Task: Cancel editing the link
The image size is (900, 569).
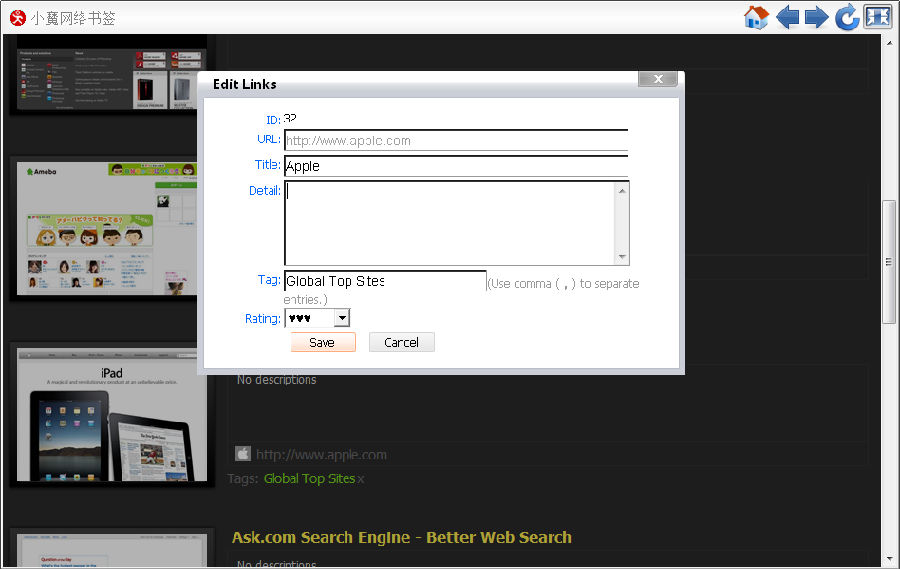Action: point(401,342)
